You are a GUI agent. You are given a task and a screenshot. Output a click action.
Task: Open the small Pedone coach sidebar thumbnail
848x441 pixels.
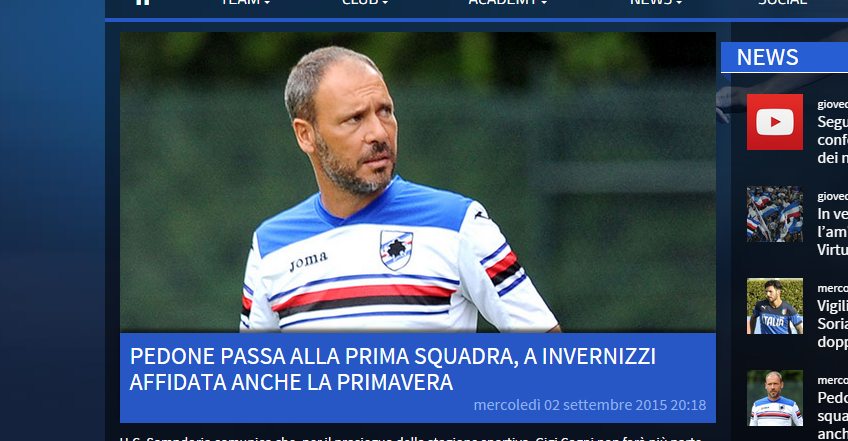(775, 398)
